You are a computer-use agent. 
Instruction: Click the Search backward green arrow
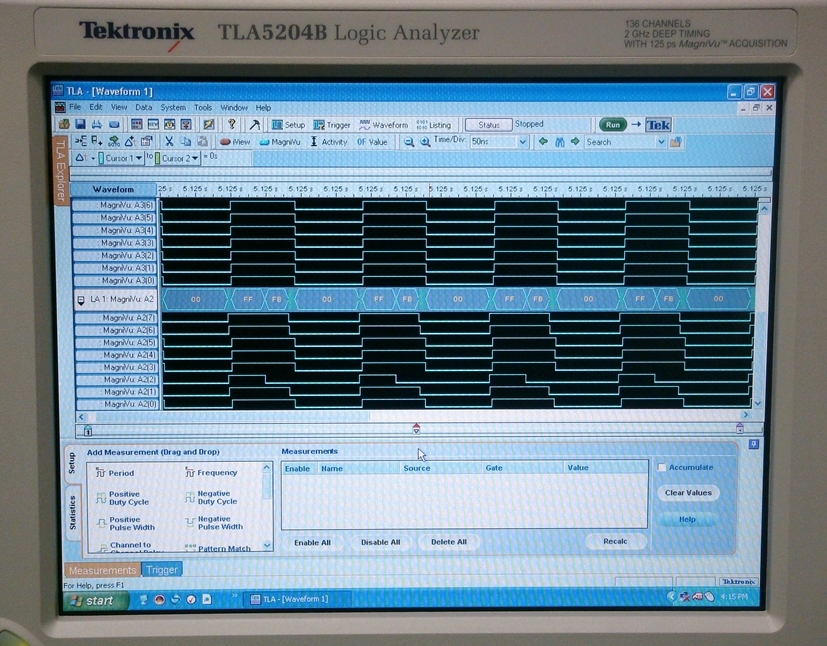click(x=543, y=141)
